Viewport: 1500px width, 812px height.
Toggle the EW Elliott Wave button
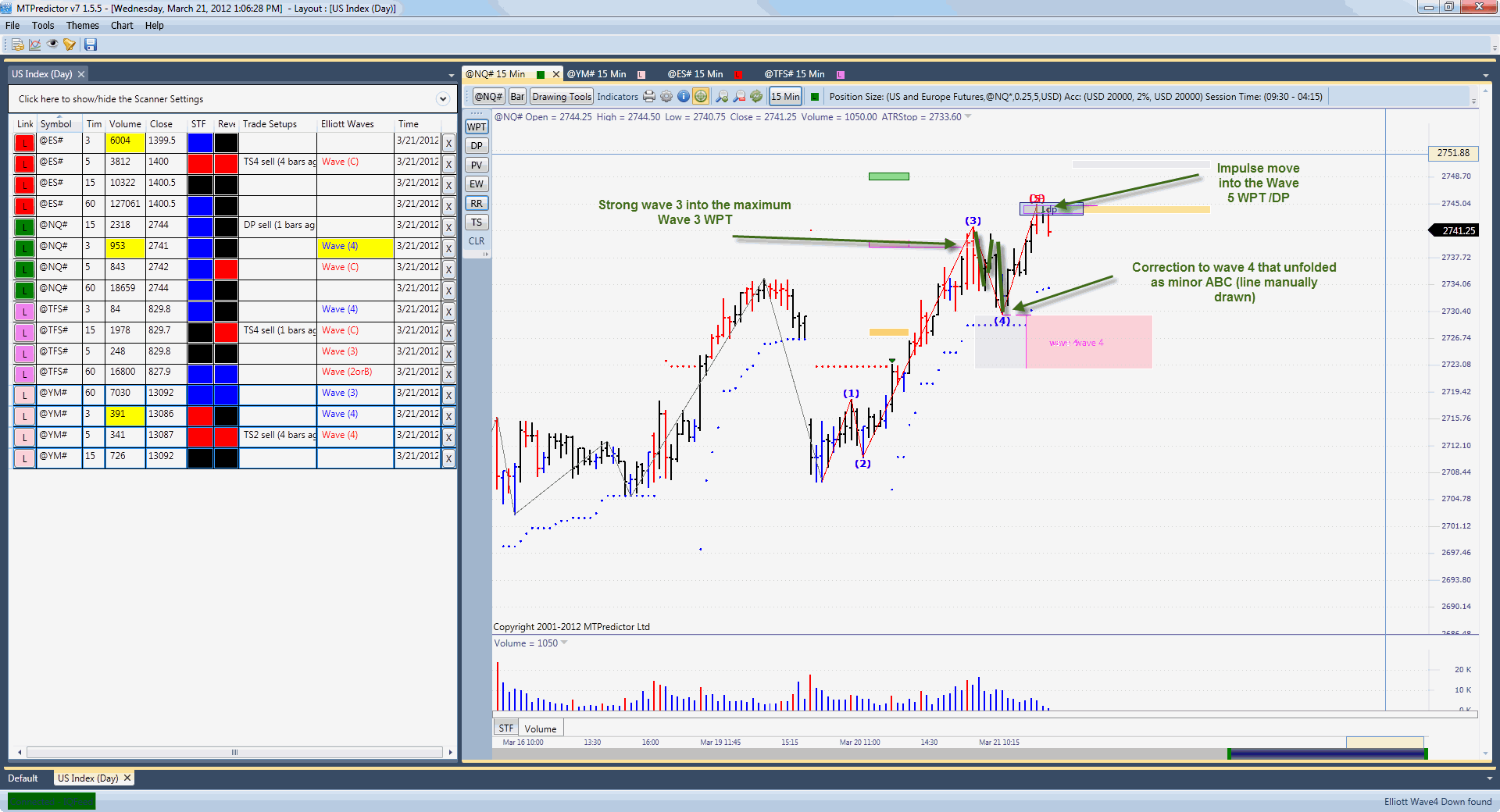pos(477,184)
